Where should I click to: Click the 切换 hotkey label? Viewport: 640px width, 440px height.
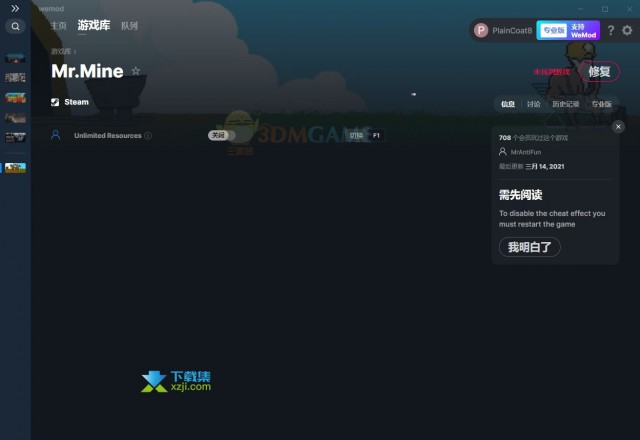tap(356, 136)
